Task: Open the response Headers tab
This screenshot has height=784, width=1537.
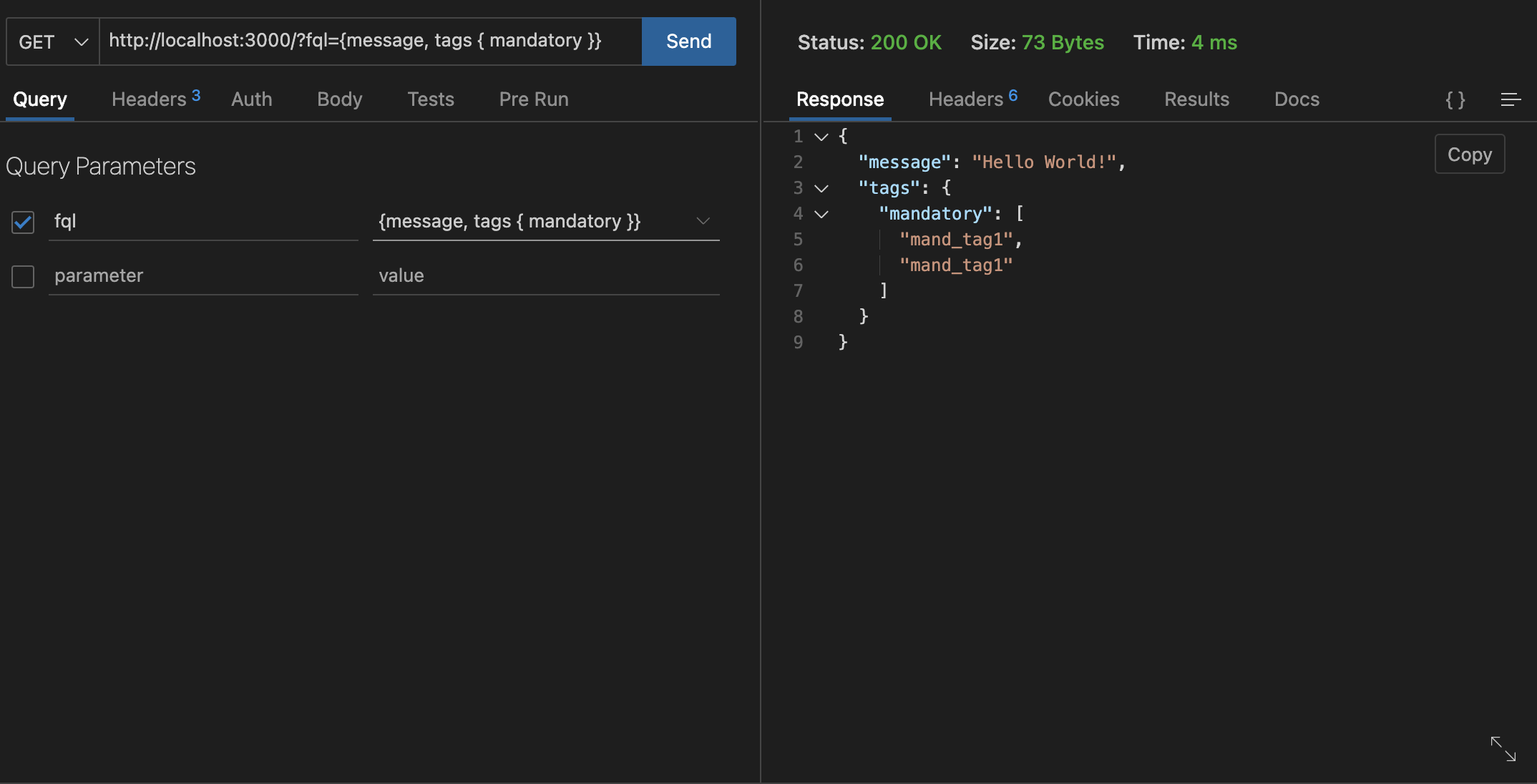Action: point(973,99)
